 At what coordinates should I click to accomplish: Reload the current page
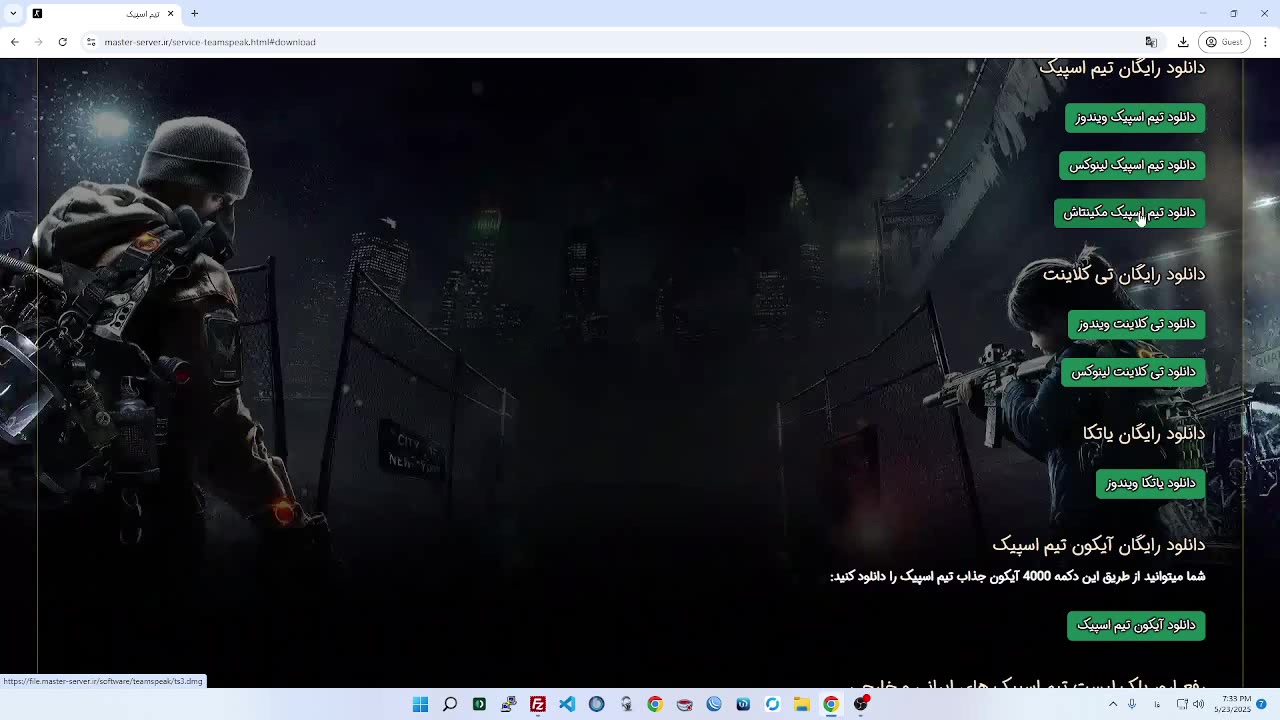click(x=62, y=42)
